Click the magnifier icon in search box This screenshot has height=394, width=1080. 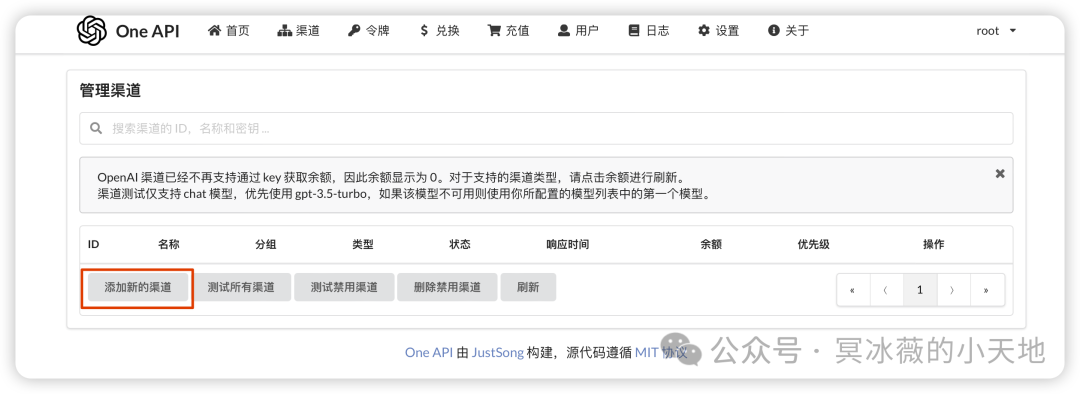[x=96, y=128]
